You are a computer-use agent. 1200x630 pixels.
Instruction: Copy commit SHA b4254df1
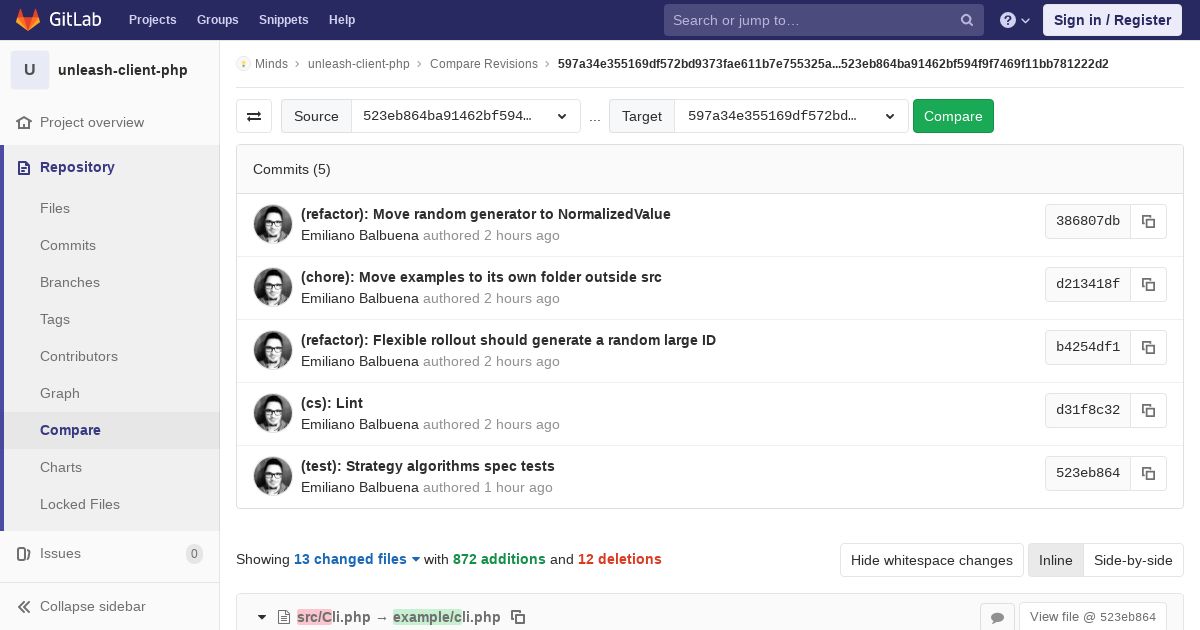[1148, 347]
